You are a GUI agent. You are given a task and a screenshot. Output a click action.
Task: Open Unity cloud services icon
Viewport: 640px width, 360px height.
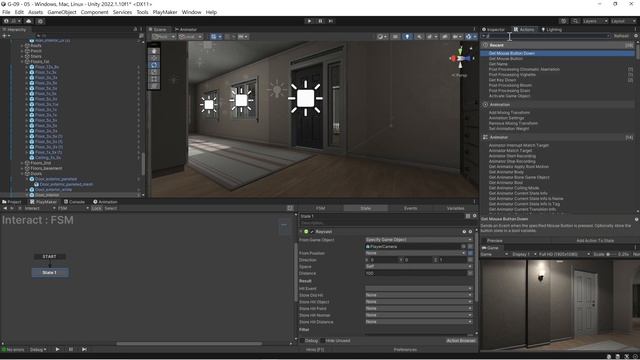pos(29,21)
